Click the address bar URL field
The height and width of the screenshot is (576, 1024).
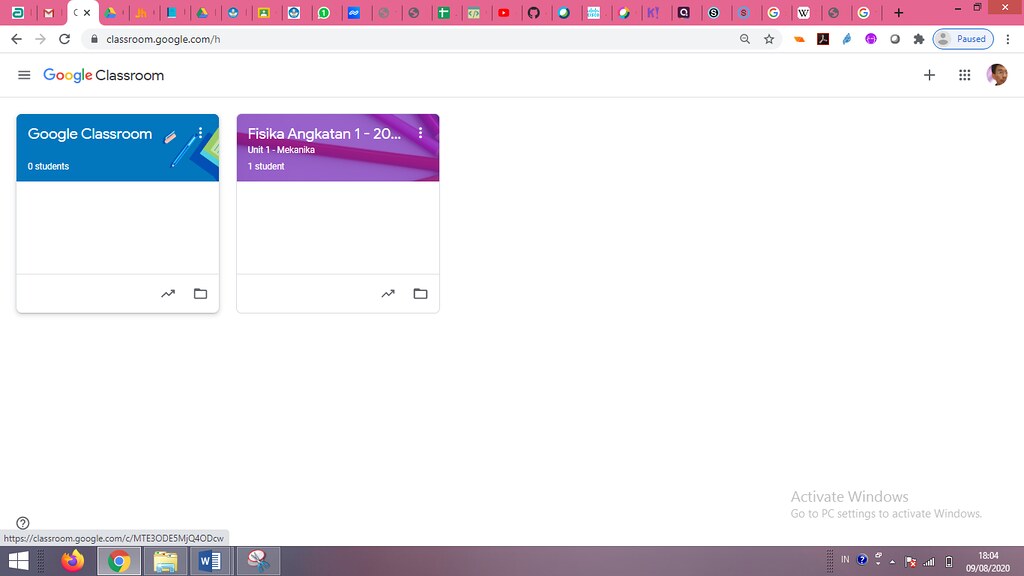(x=418, y=39)
